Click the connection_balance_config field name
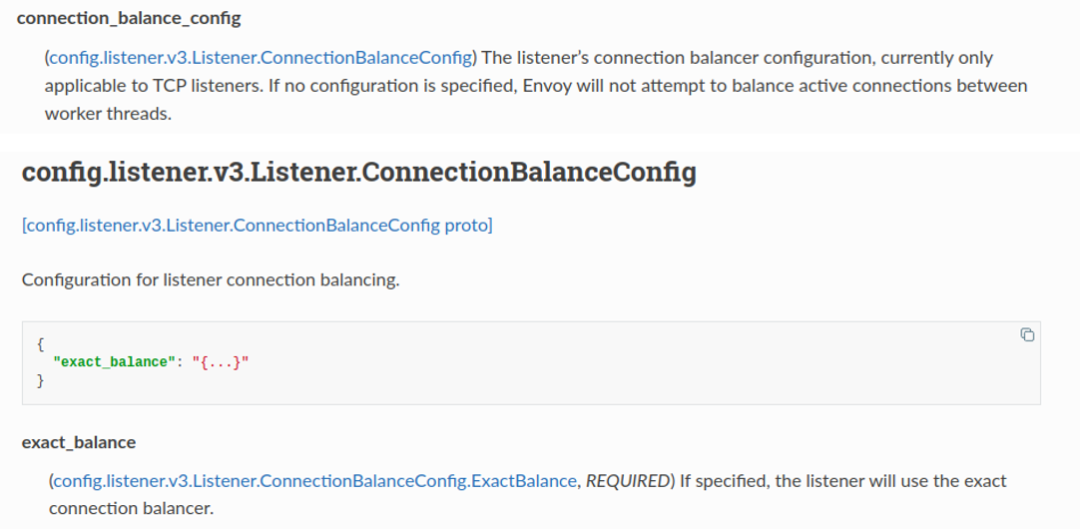Screen dimensions: 1080x529 [x=129, y=19]
